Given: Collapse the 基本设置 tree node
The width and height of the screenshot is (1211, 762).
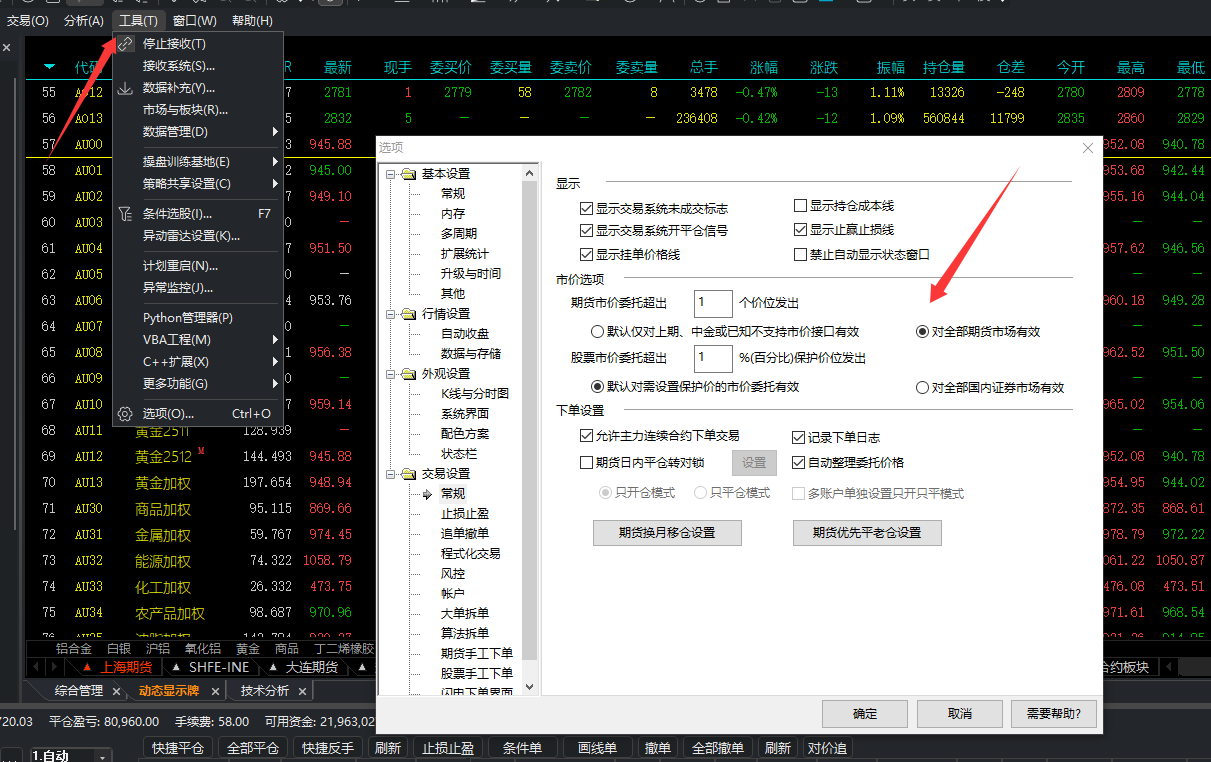Looking at the screenshot, I should pos(391,174).
